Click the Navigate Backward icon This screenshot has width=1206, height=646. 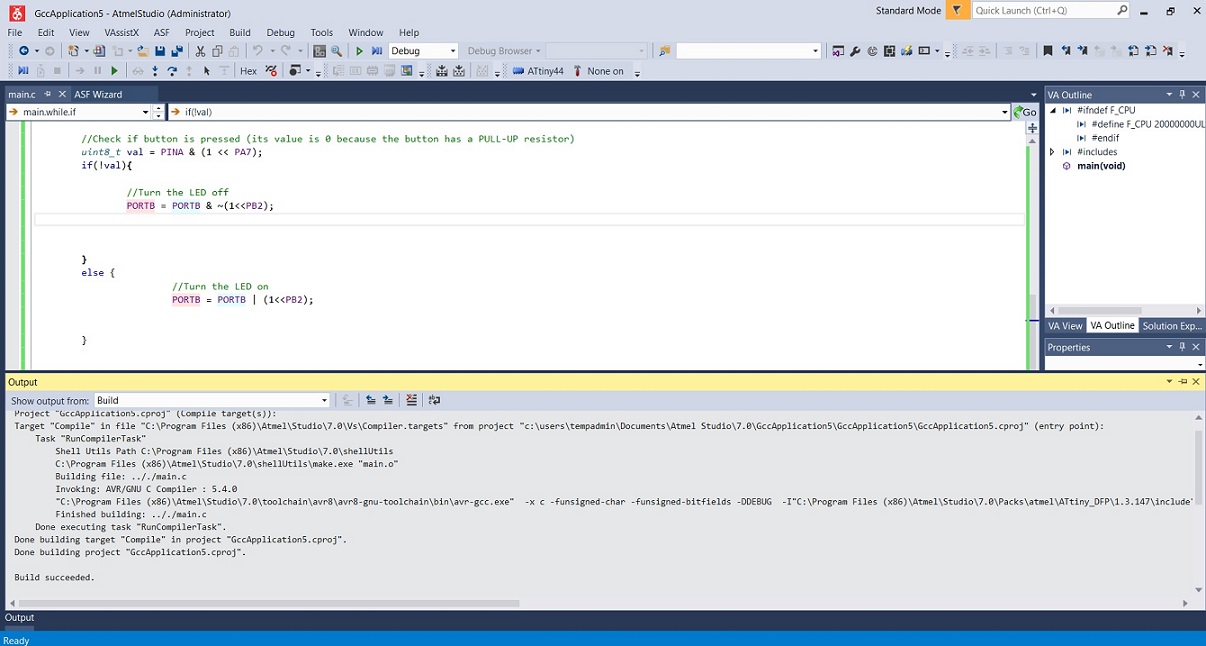point(23,51)
